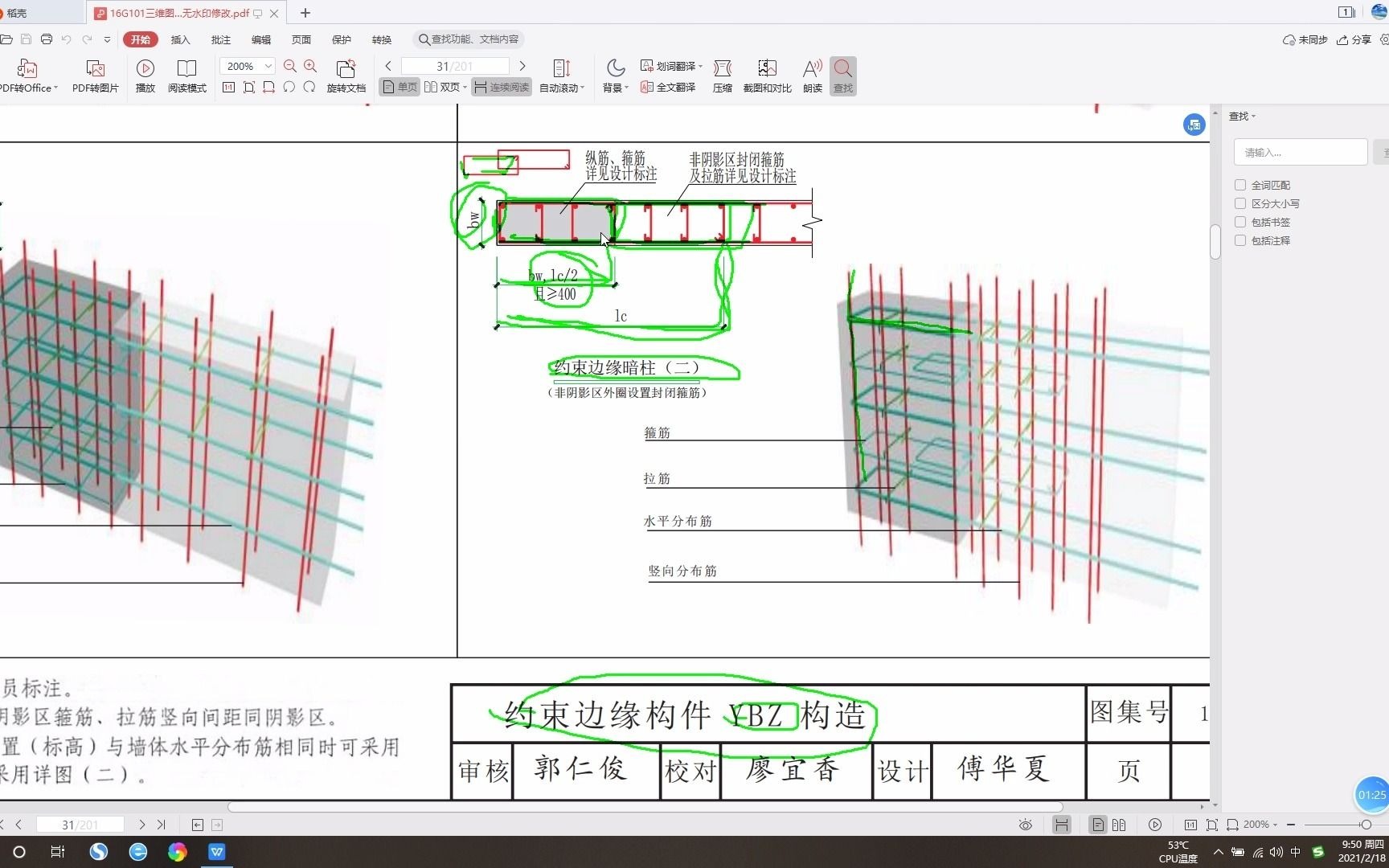
Task: Click 旋转文档 rotate document tool
Action: (x=346, y=76)
